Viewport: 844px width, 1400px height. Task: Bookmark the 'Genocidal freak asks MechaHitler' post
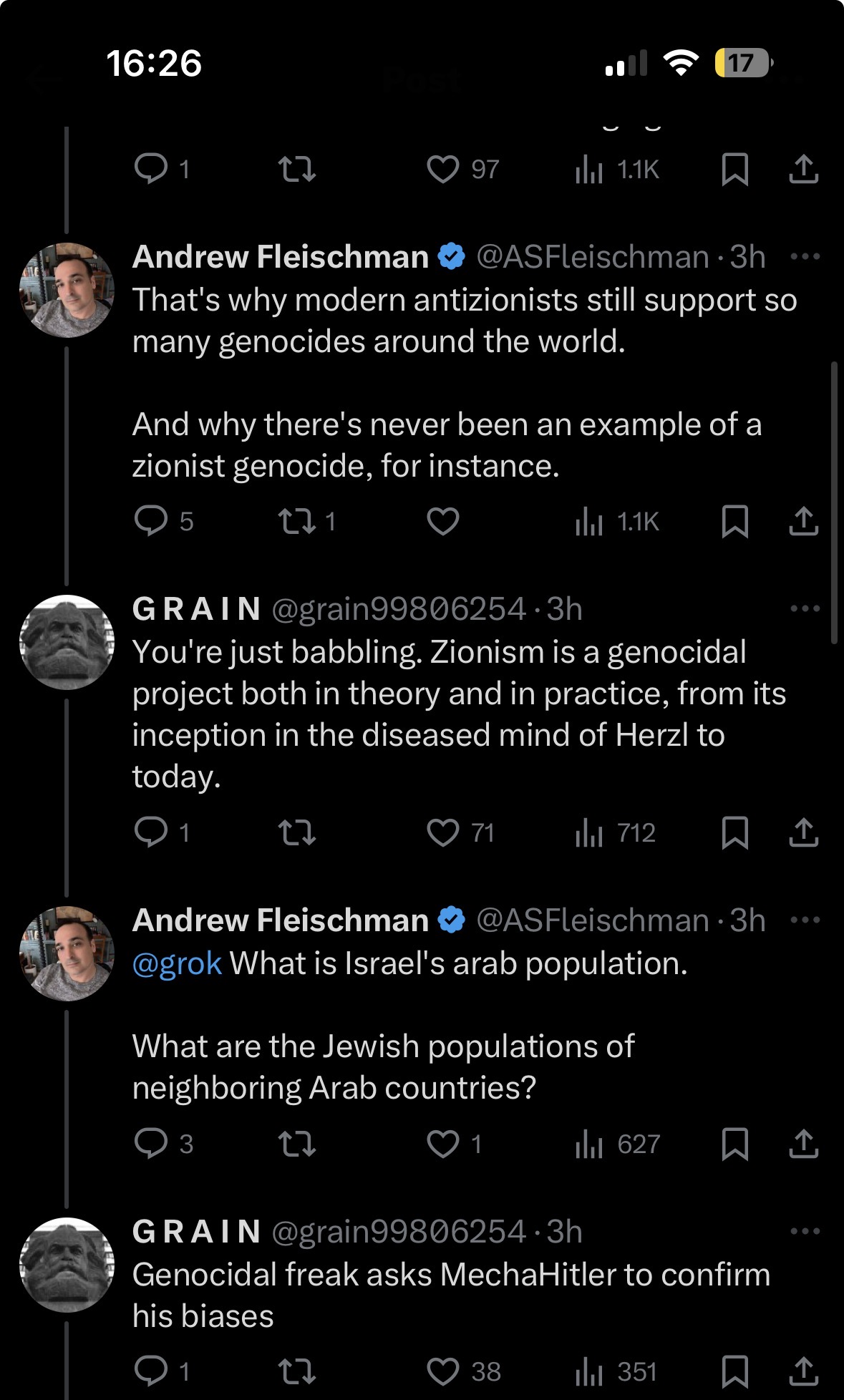(x=735, y=1371)
